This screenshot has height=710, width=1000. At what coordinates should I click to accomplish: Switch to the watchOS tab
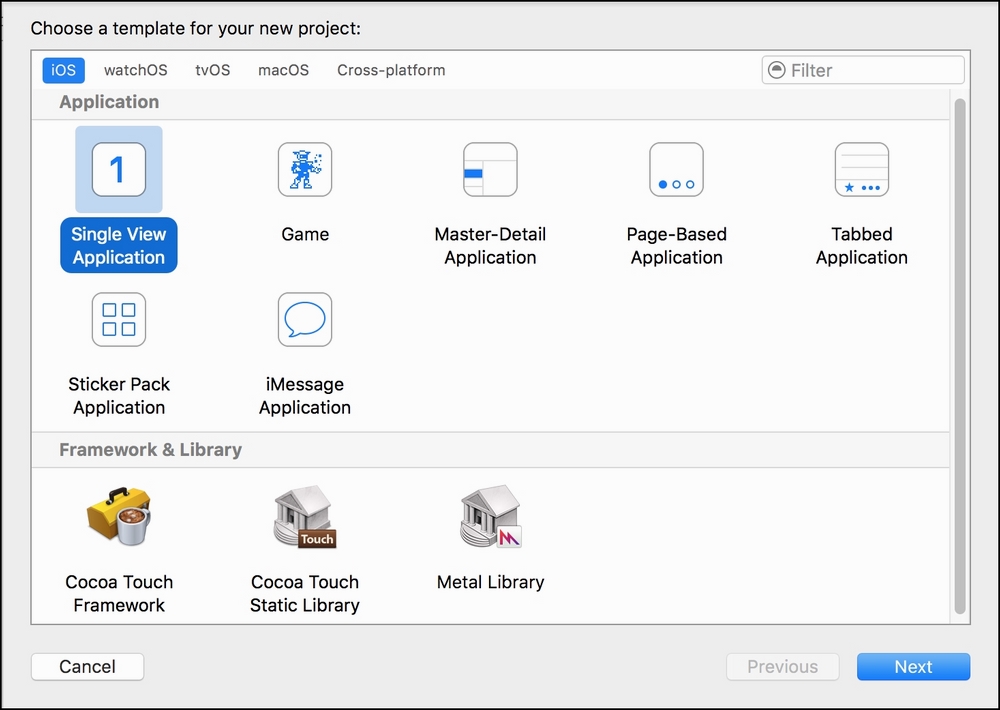coord(136,70)
